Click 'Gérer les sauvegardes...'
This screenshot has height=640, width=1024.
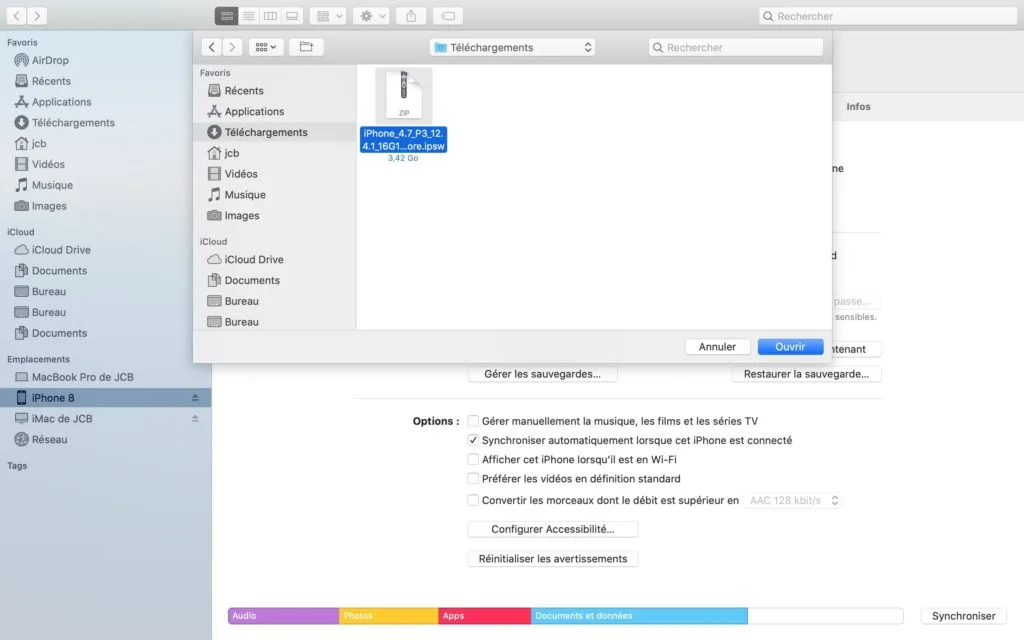pos(544,373)
